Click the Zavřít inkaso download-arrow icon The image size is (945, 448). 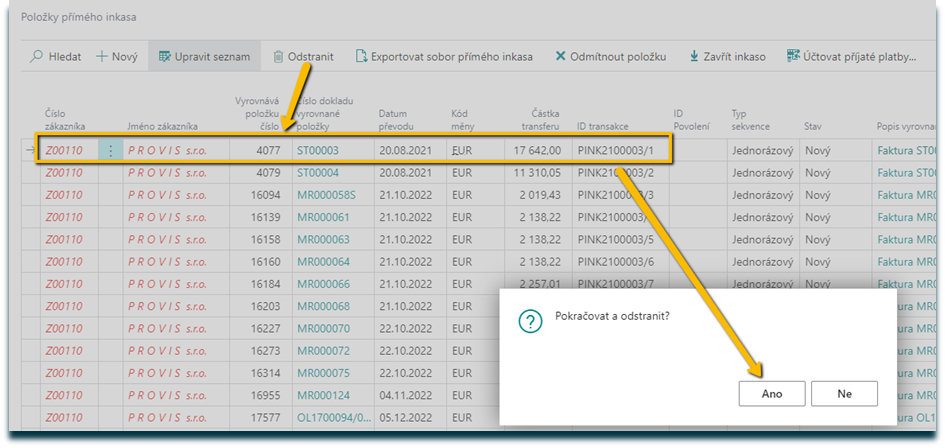[694, 57]
